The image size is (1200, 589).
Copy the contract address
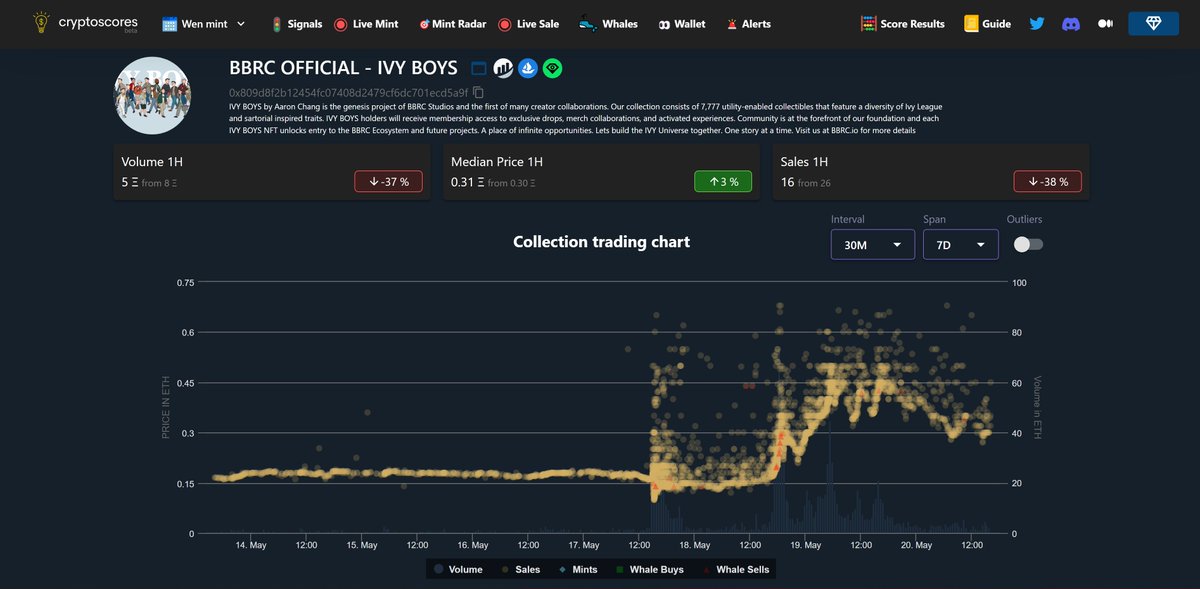click(x=478, y=93)
